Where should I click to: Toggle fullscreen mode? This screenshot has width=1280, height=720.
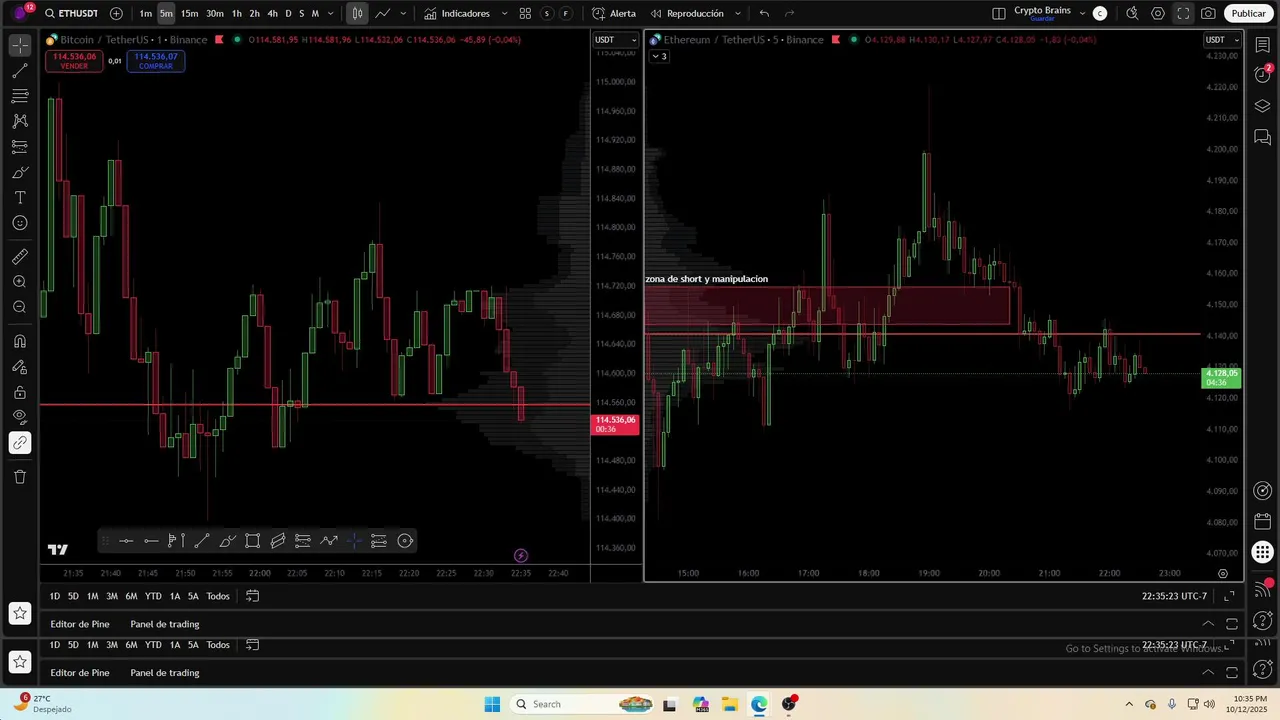click(x=1183, y=13)
